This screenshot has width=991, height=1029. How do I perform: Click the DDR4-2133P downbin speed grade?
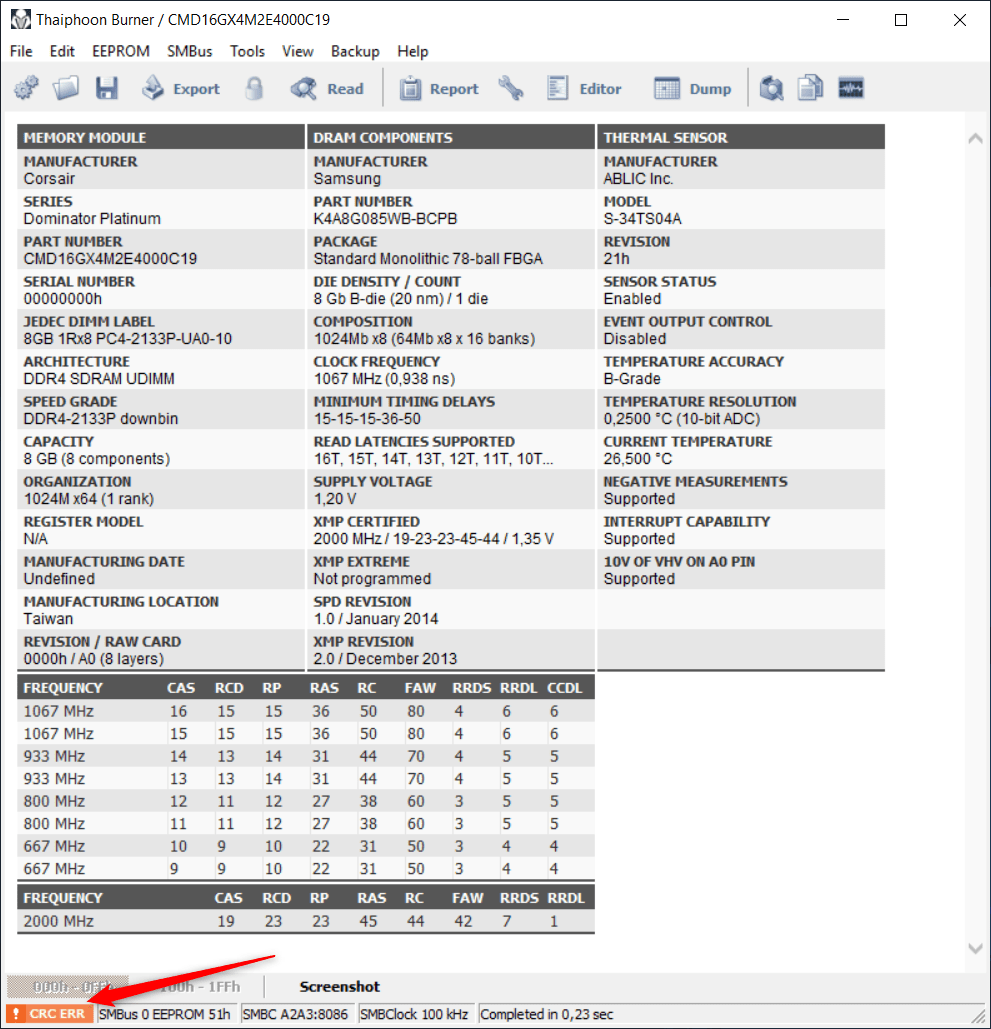[x=101, y=419]
